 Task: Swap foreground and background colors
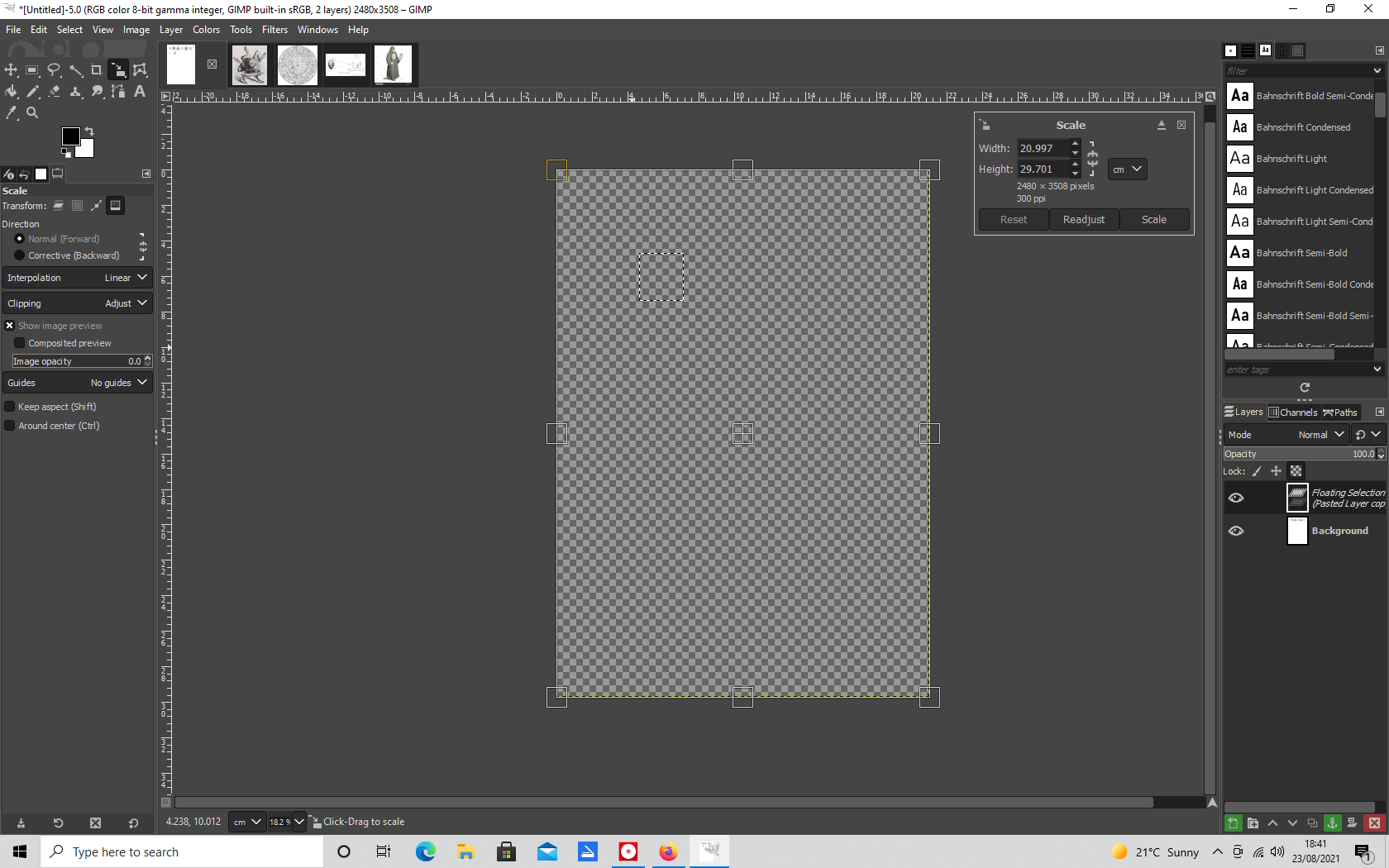tap(89, 131)
